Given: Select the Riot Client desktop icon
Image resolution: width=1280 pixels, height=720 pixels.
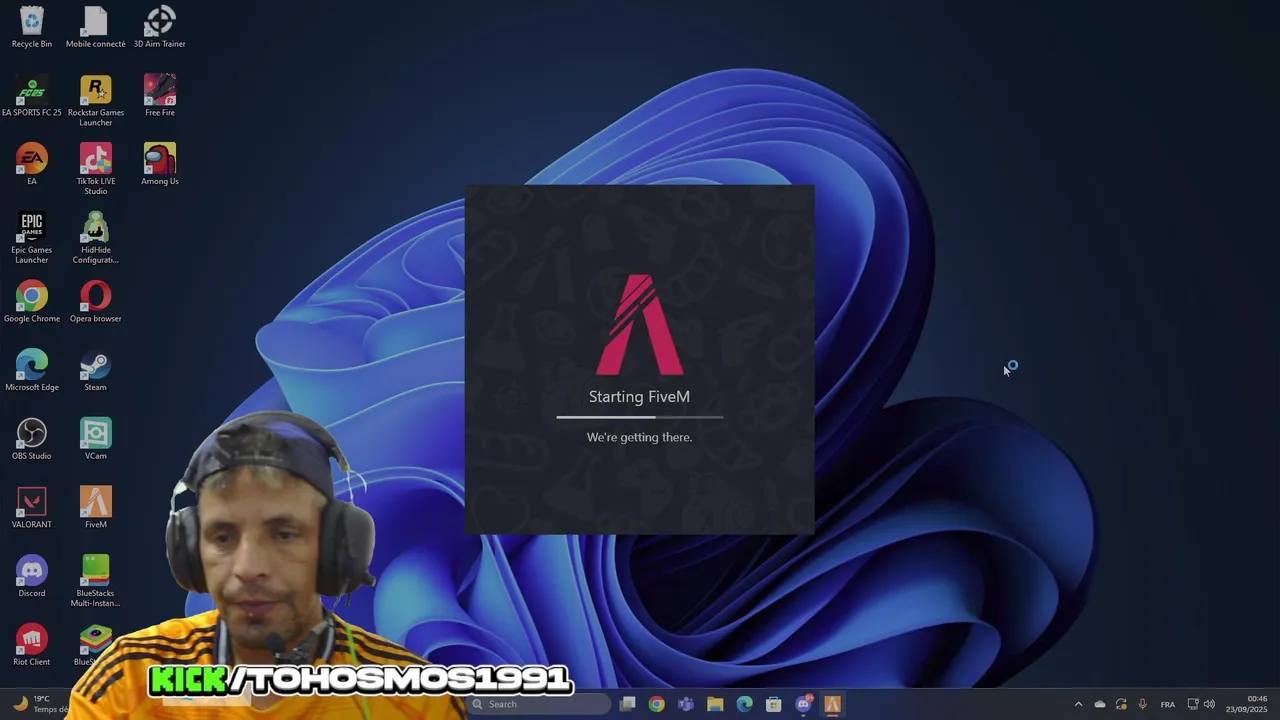Looking at the screenshot, I should pos(32,646).
